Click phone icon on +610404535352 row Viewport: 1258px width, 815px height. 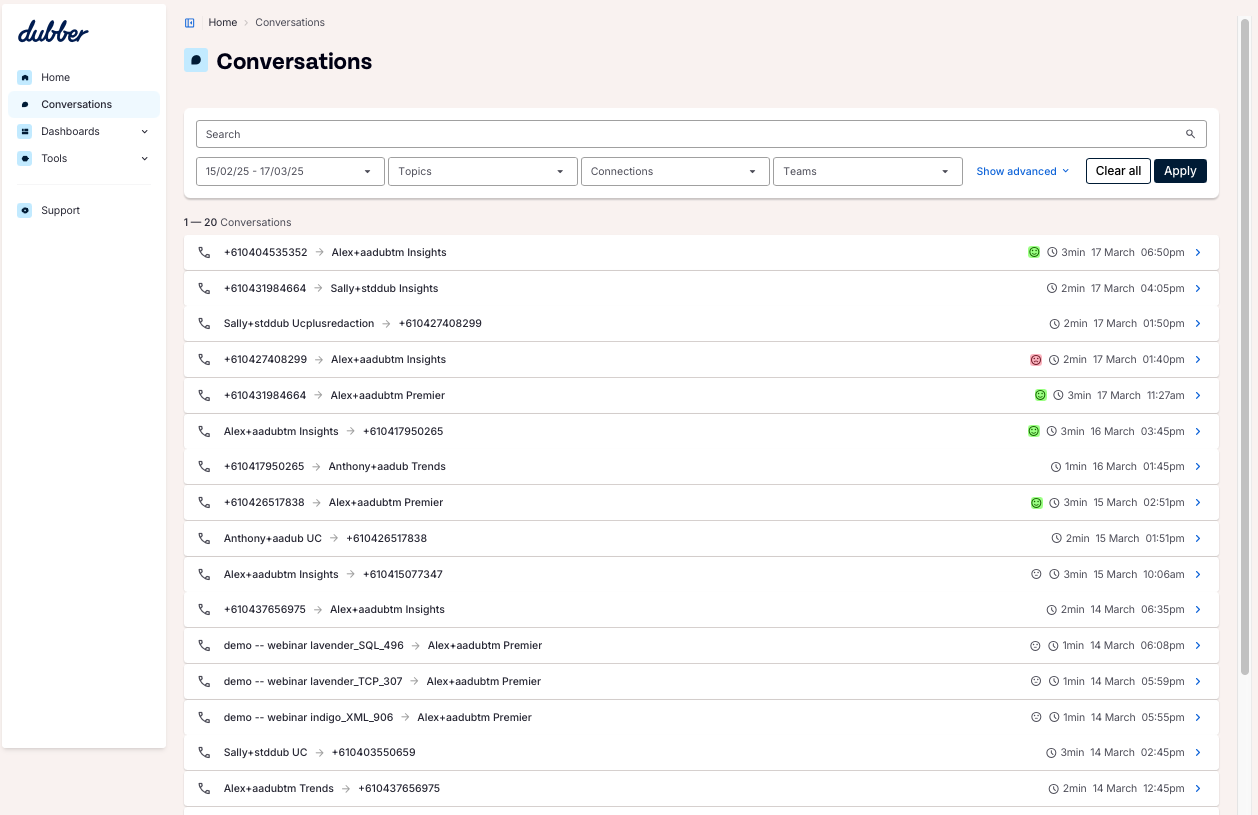point(204,252)
